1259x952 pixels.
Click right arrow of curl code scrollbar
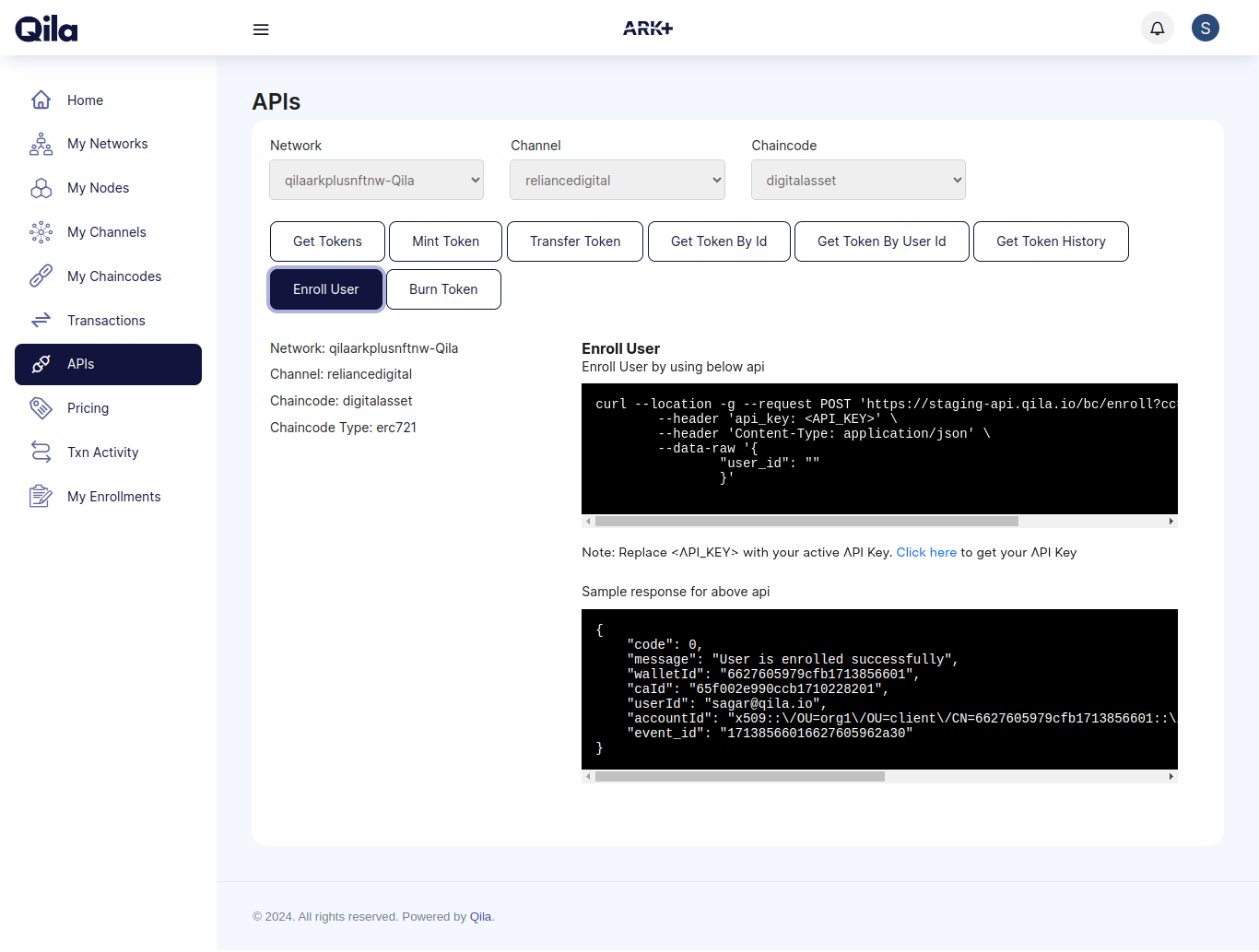point(1171,522)
